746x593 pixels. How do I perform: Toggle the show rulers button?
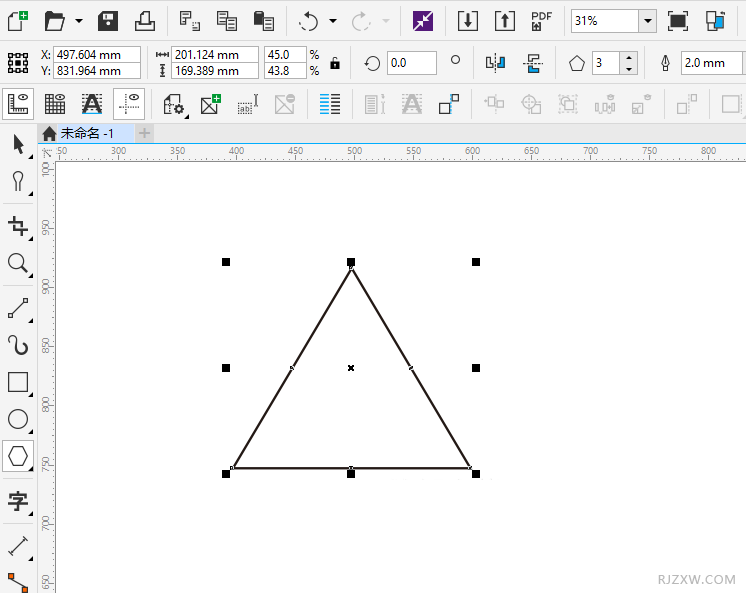pos(18,103)
